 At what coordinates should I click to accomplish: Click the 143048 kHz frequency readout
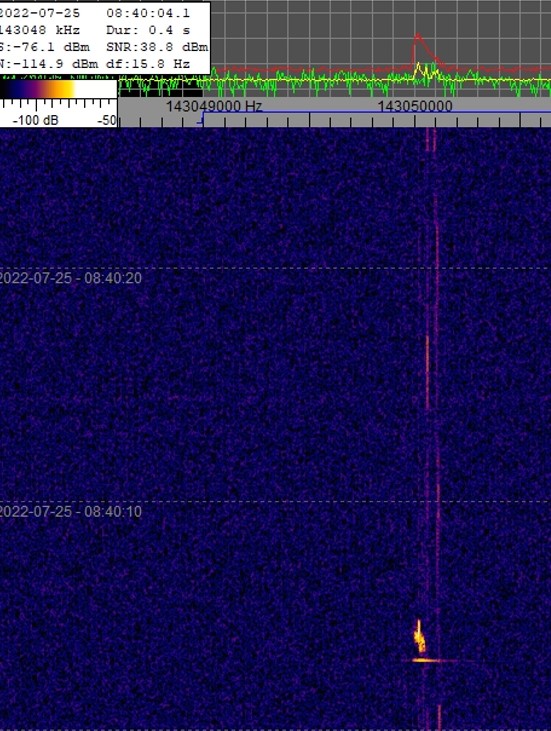[40, 30]
